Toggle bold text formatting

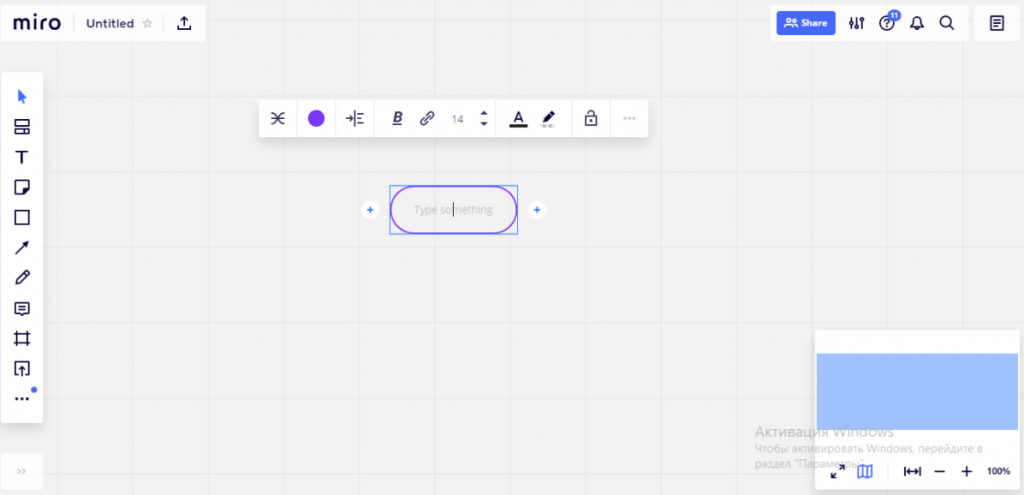click(x=397, y=118)
